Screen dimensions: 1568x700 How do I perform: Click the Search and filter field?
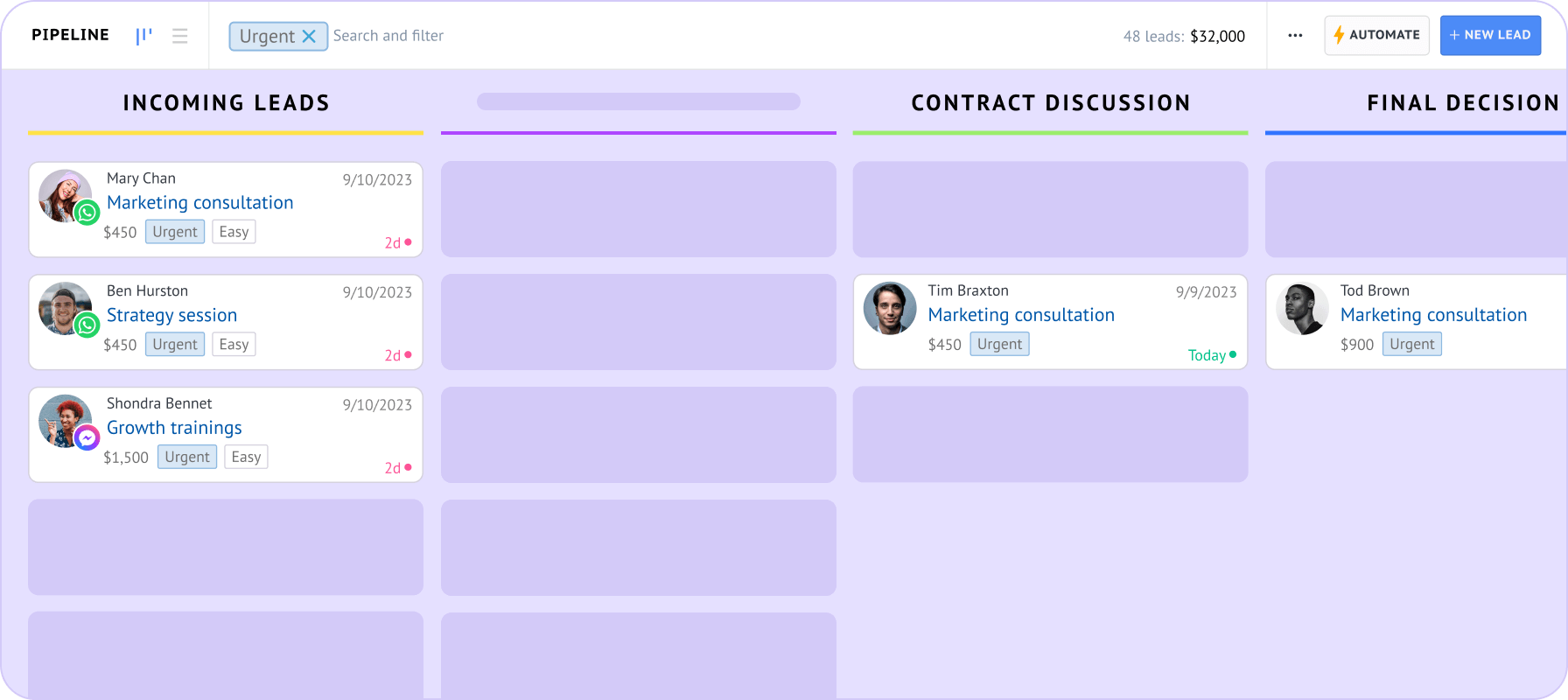click(x=388, y=36)
